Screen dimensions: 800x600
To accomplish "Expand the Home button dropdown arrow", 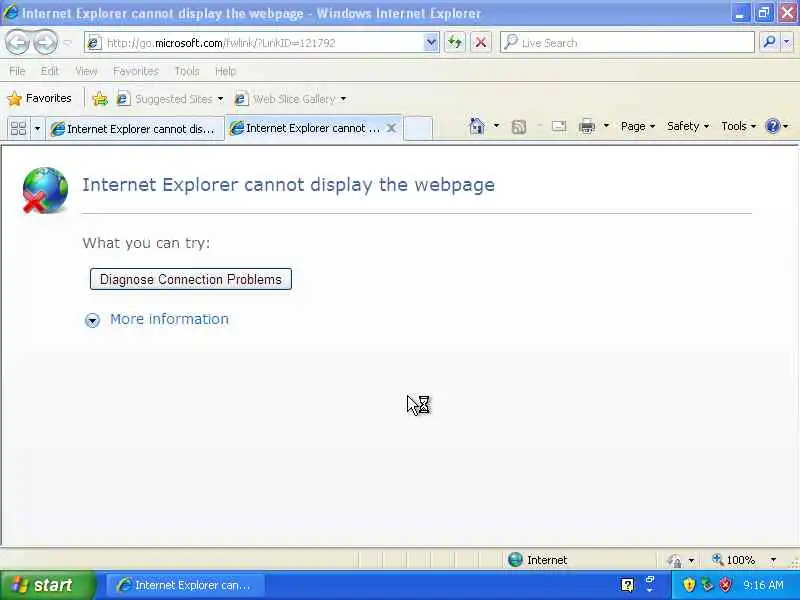I will (x=496, y=126).
